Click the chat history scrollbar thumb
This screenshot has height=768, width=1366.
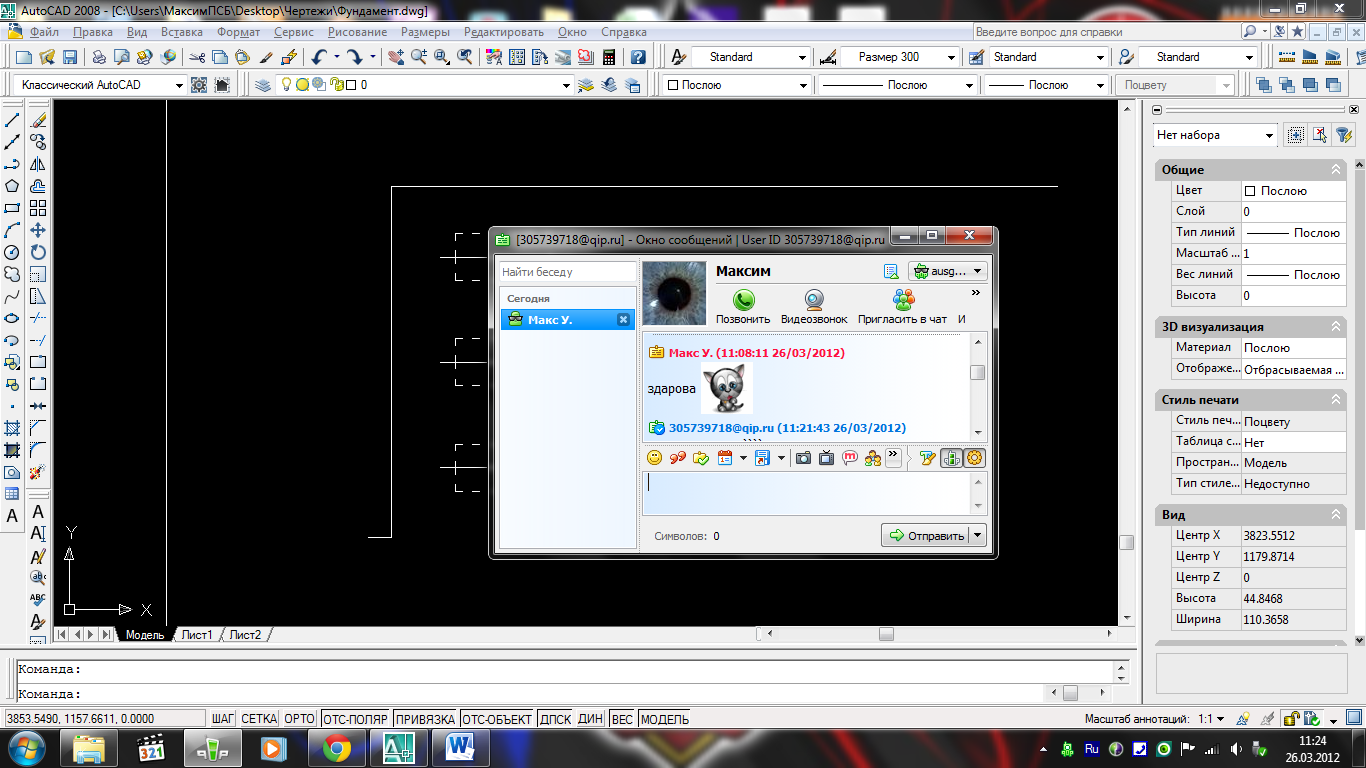pos(978,373)
